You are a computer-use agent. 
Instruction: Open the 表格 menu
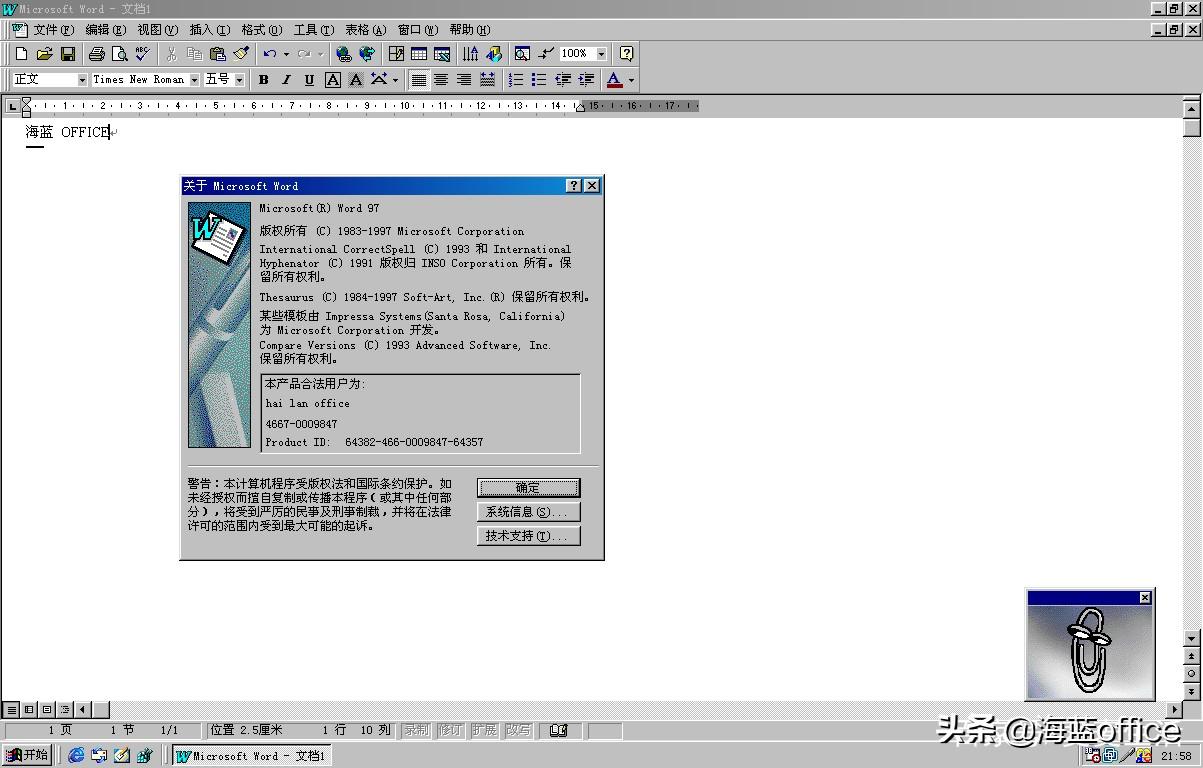click(365, 30)
